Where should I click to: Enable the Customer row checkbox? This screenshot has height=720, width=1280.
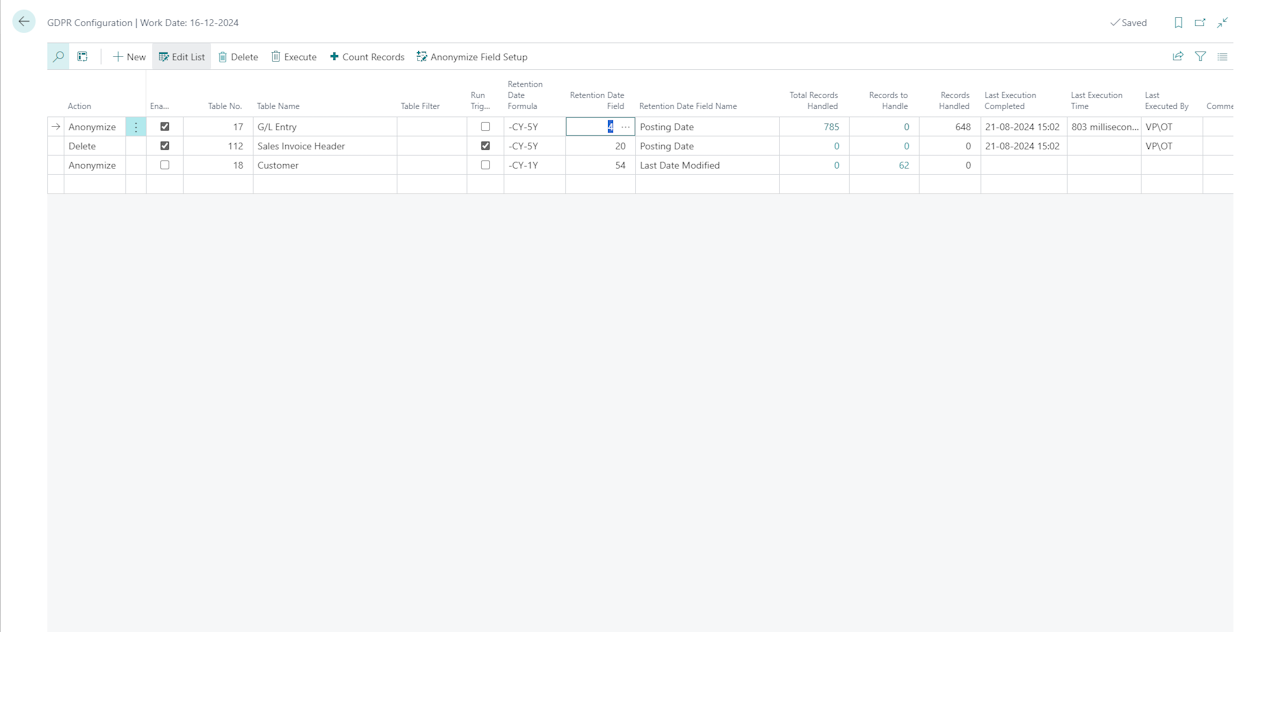(x=164, y=165)
